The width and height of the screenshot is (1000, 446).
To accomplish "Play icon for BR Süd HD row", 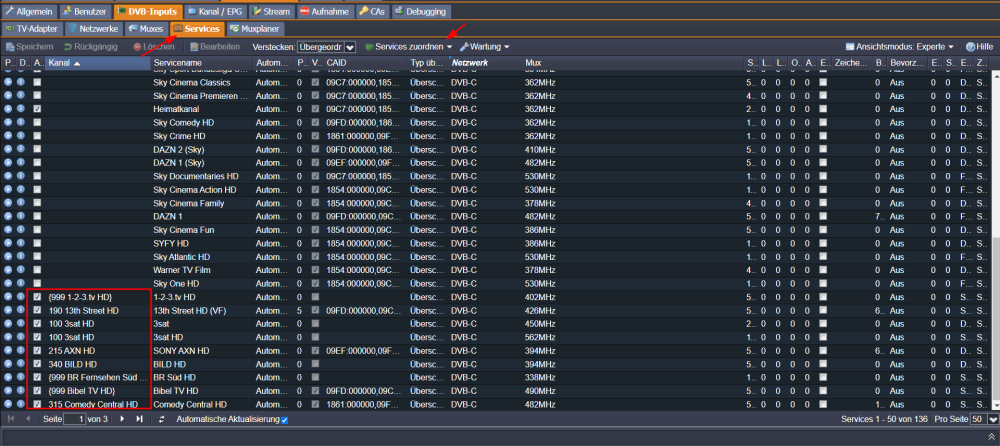I will 8,377.
